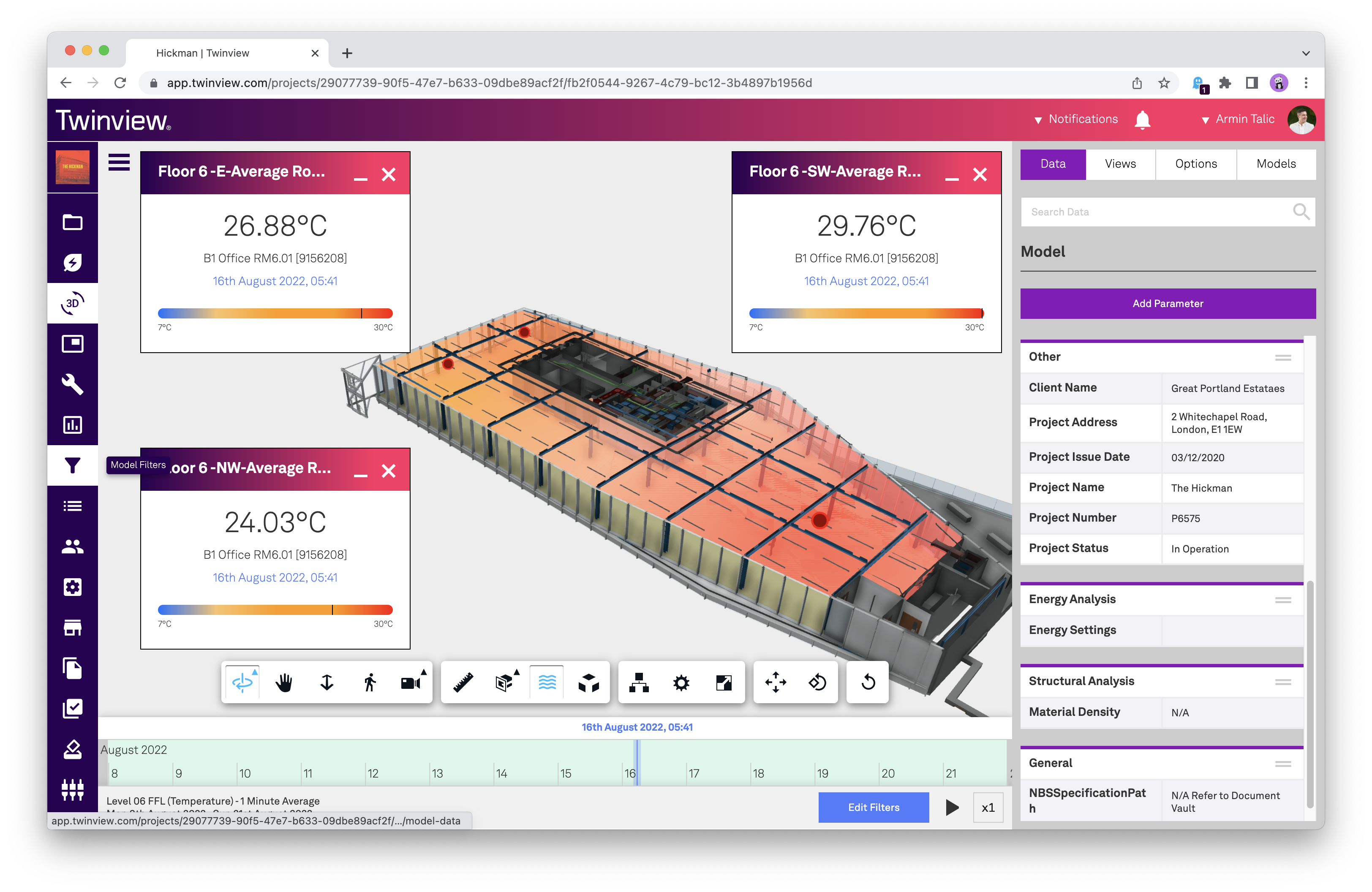1372x892 pixels.
Task: Switch to the Views tab
Action: pyautogui.click(x=1120, y=164)
